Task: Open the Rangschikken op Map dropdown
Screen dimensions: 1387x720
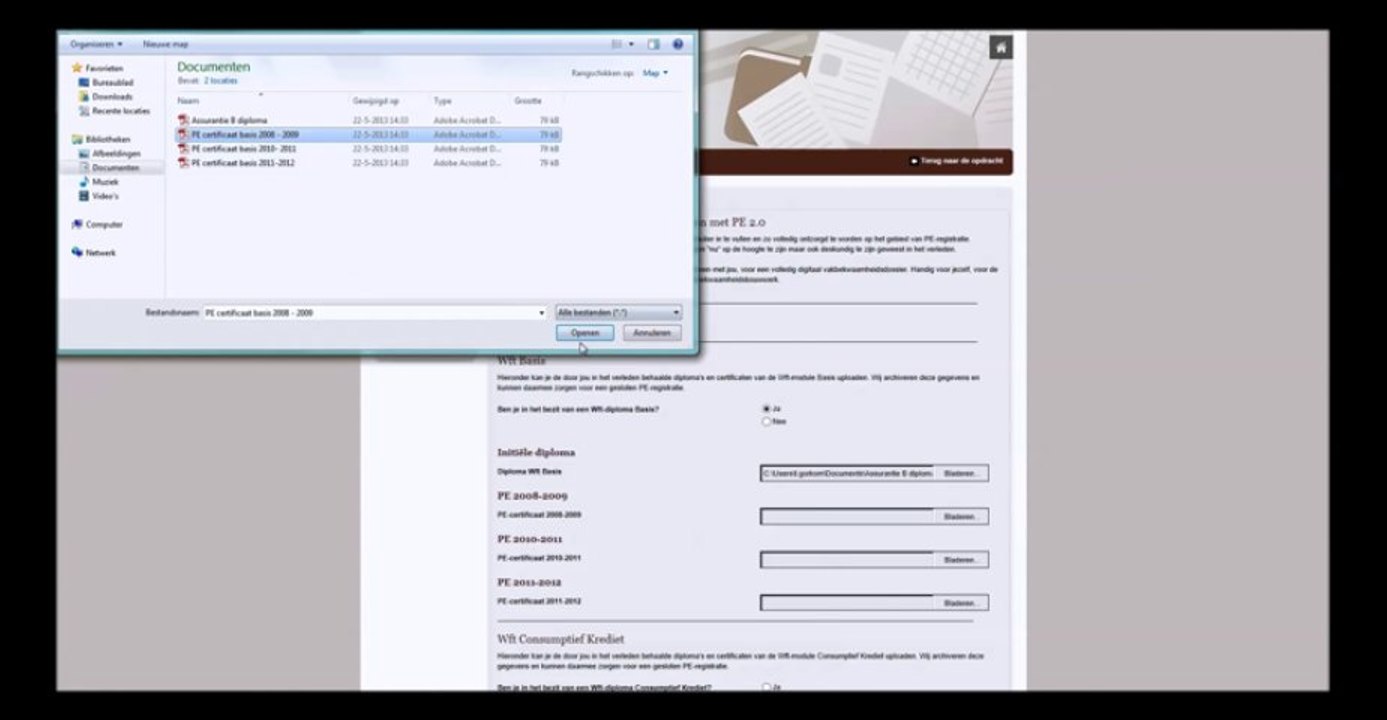Action: (656, 73)
